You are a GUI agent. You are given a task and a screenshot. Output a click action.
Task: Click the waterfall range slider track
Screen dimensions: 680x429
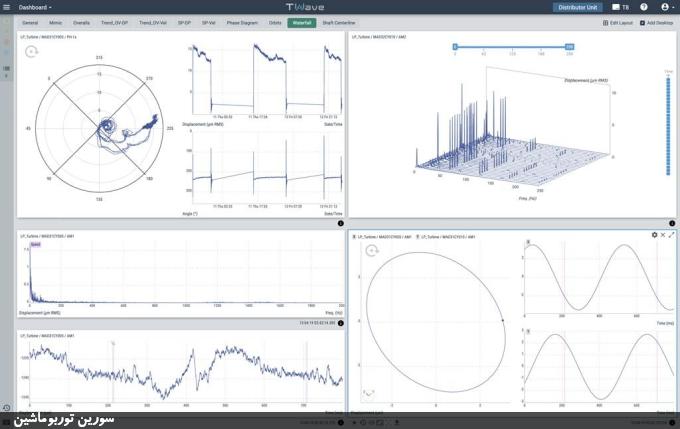512,46
